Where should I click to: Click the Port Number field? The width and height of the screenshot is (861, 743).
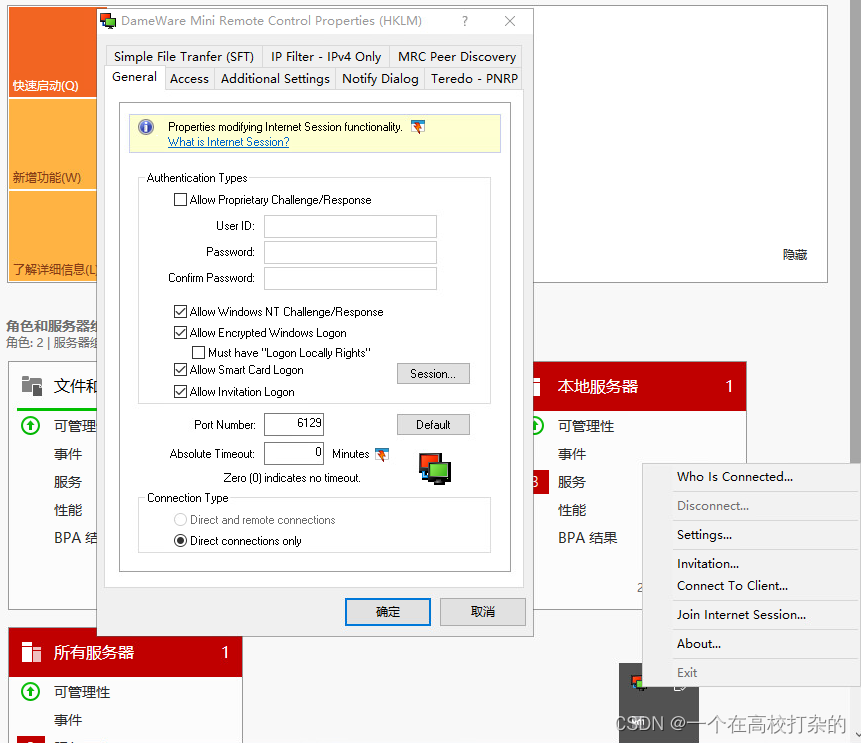click(x=294, y=424)
